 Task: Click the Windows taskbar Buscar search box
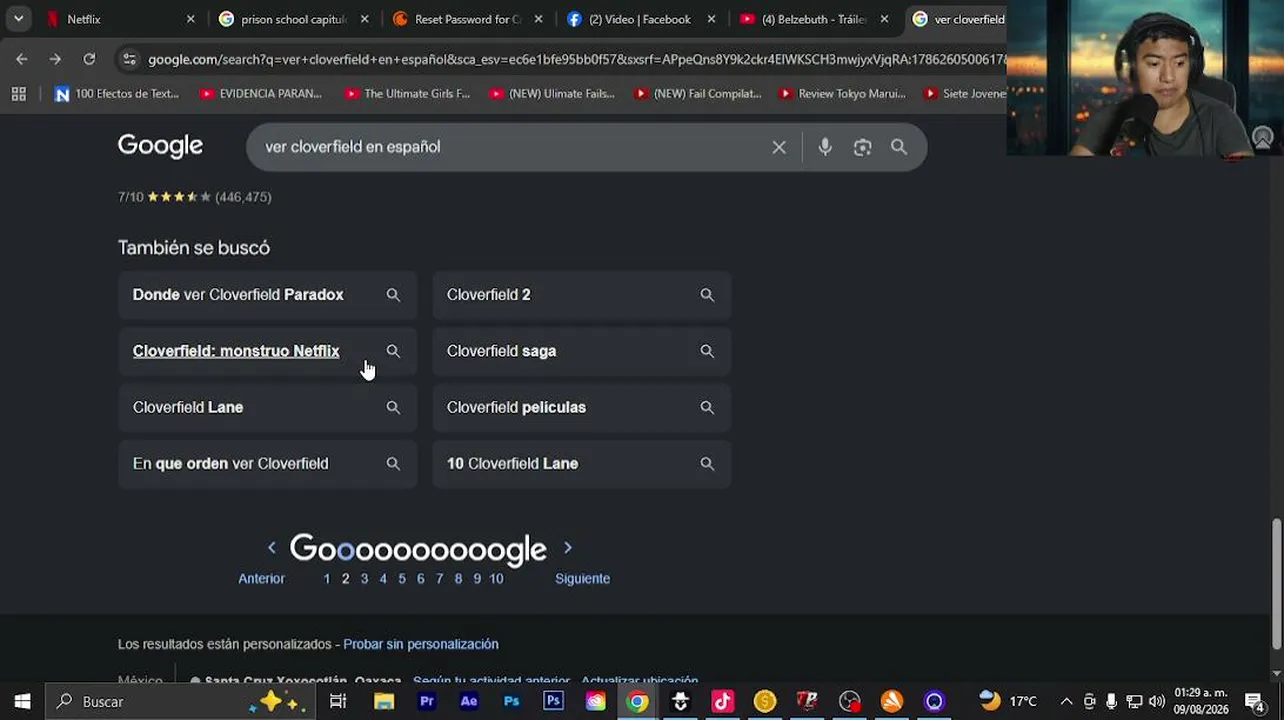pyautogui.click(x=180, y=701)
